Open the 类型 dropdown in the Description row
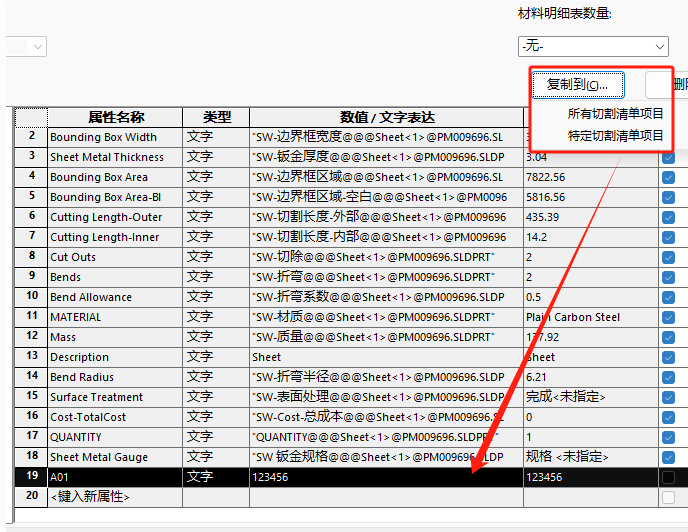 216,357
